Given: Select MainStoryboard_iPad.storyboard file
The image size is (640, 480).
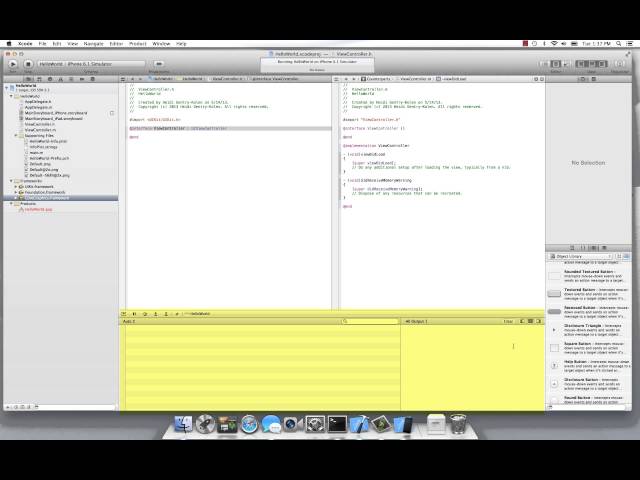Looking at the screenshot, I should click(x=53, y=119).
